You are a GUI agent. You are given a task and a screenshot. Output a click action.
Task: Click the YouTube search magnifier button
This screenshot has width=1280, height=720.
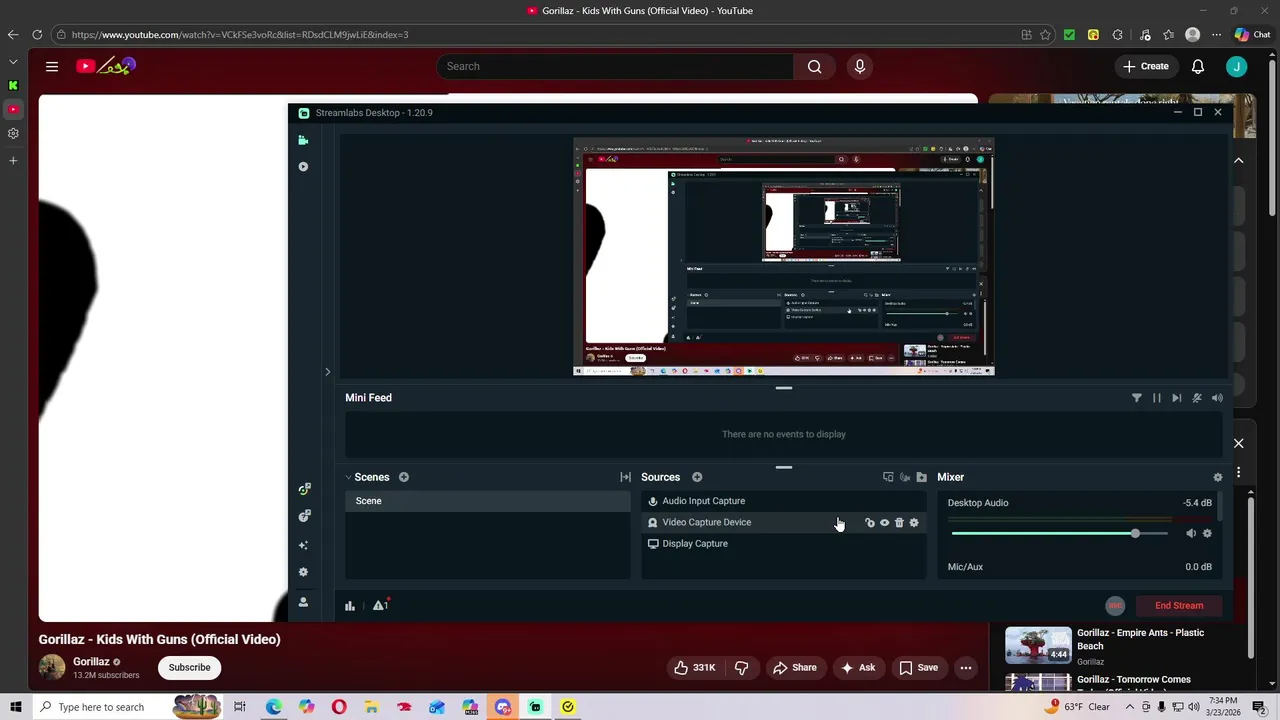pyautogui.click(x=815, y=66)
